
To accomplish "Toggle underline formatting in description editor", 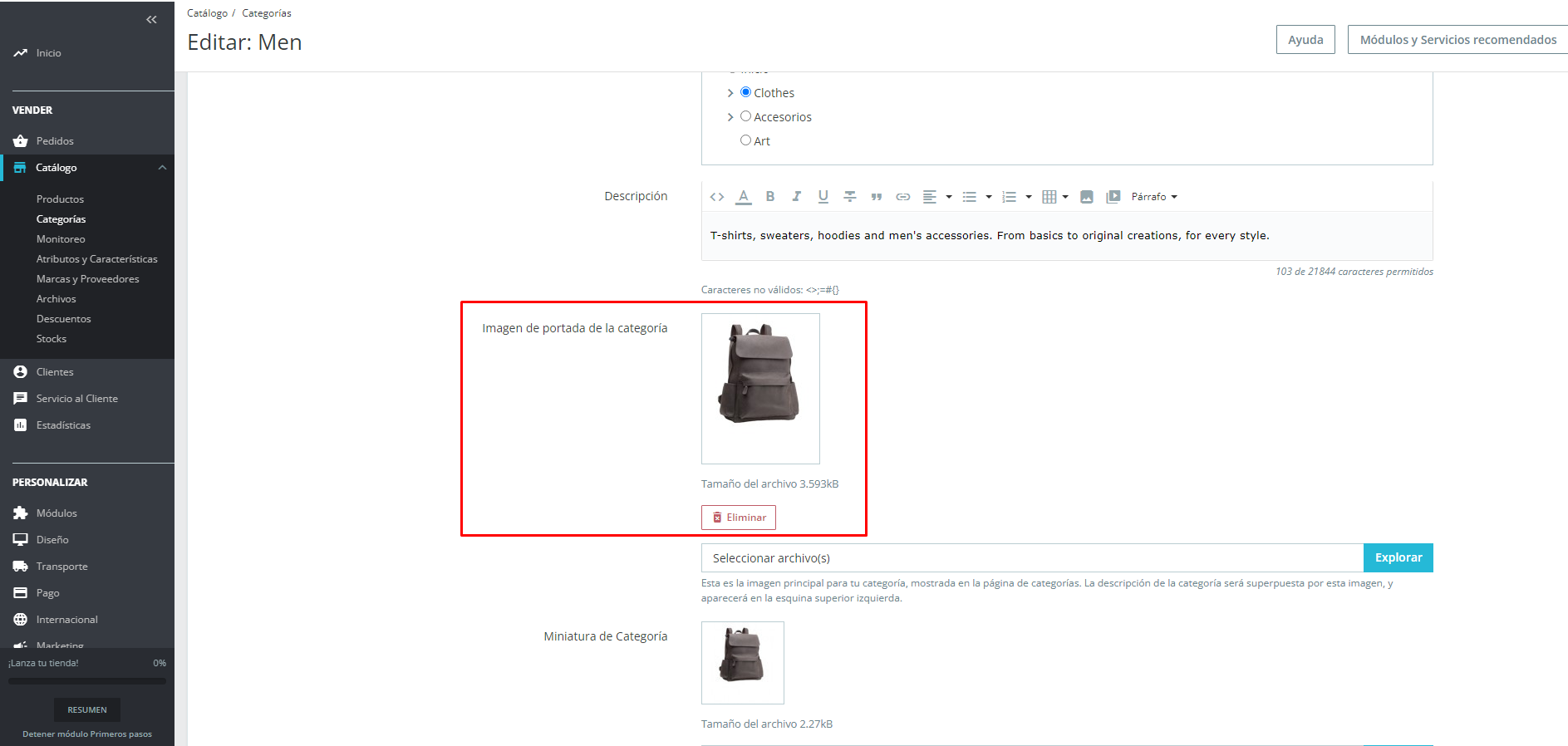I will 823,197.
